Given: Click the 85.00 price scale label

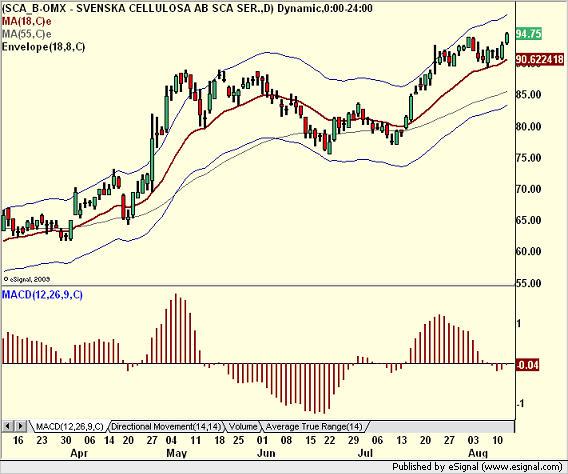Looking at the screenshot, I should pos(529,95).
